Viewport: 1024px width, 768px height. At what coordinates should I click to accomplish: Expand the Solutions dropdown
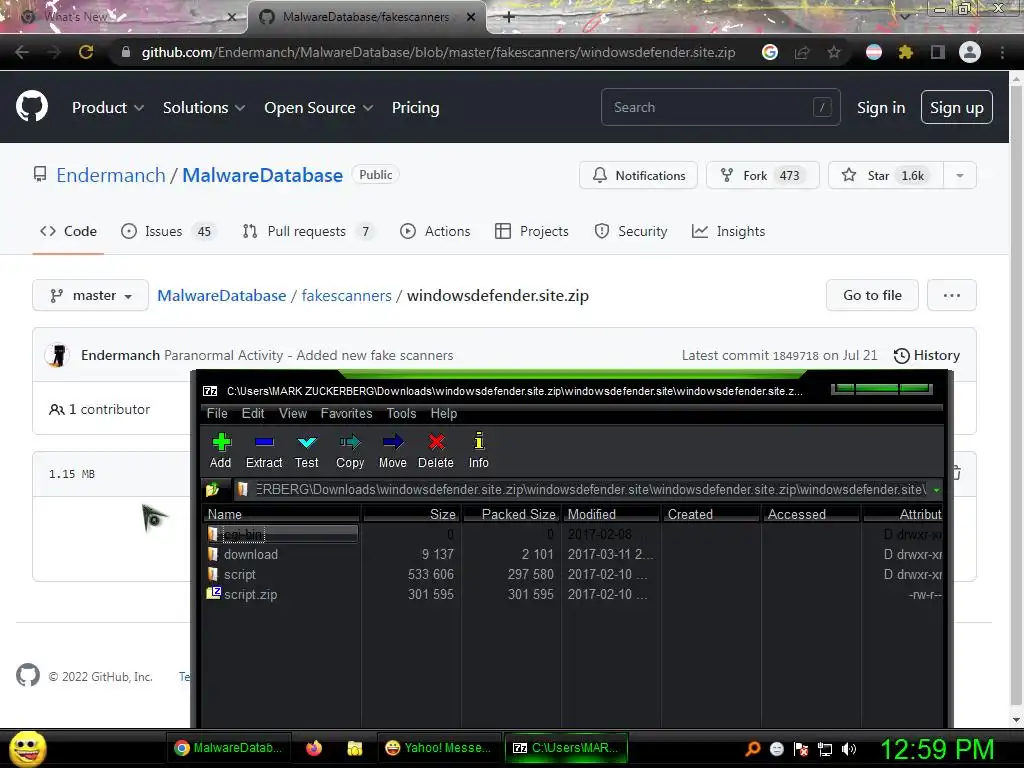[204, 108]
